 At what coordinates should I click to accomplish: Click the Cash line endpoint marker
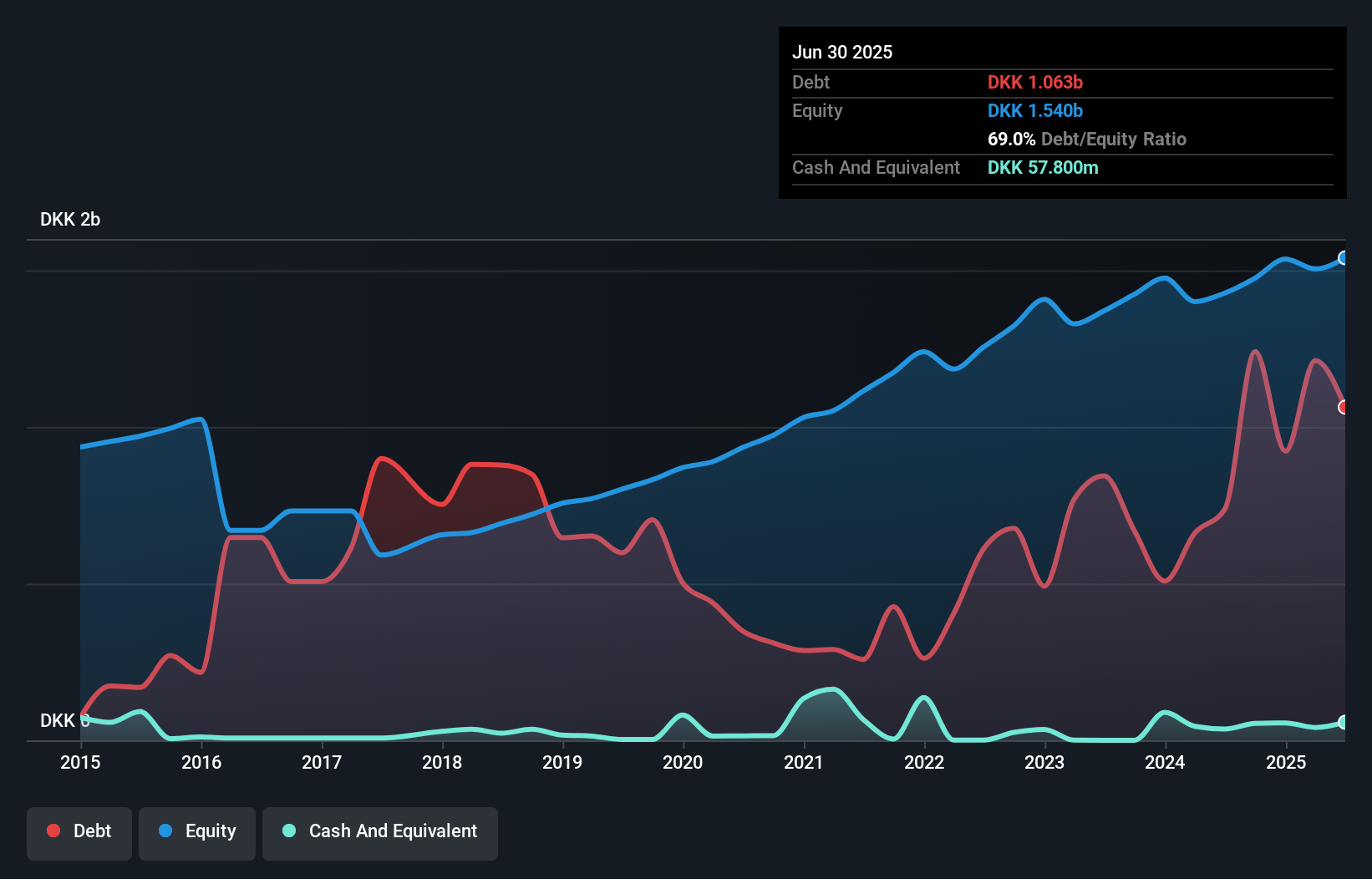tap(1343, 722)
